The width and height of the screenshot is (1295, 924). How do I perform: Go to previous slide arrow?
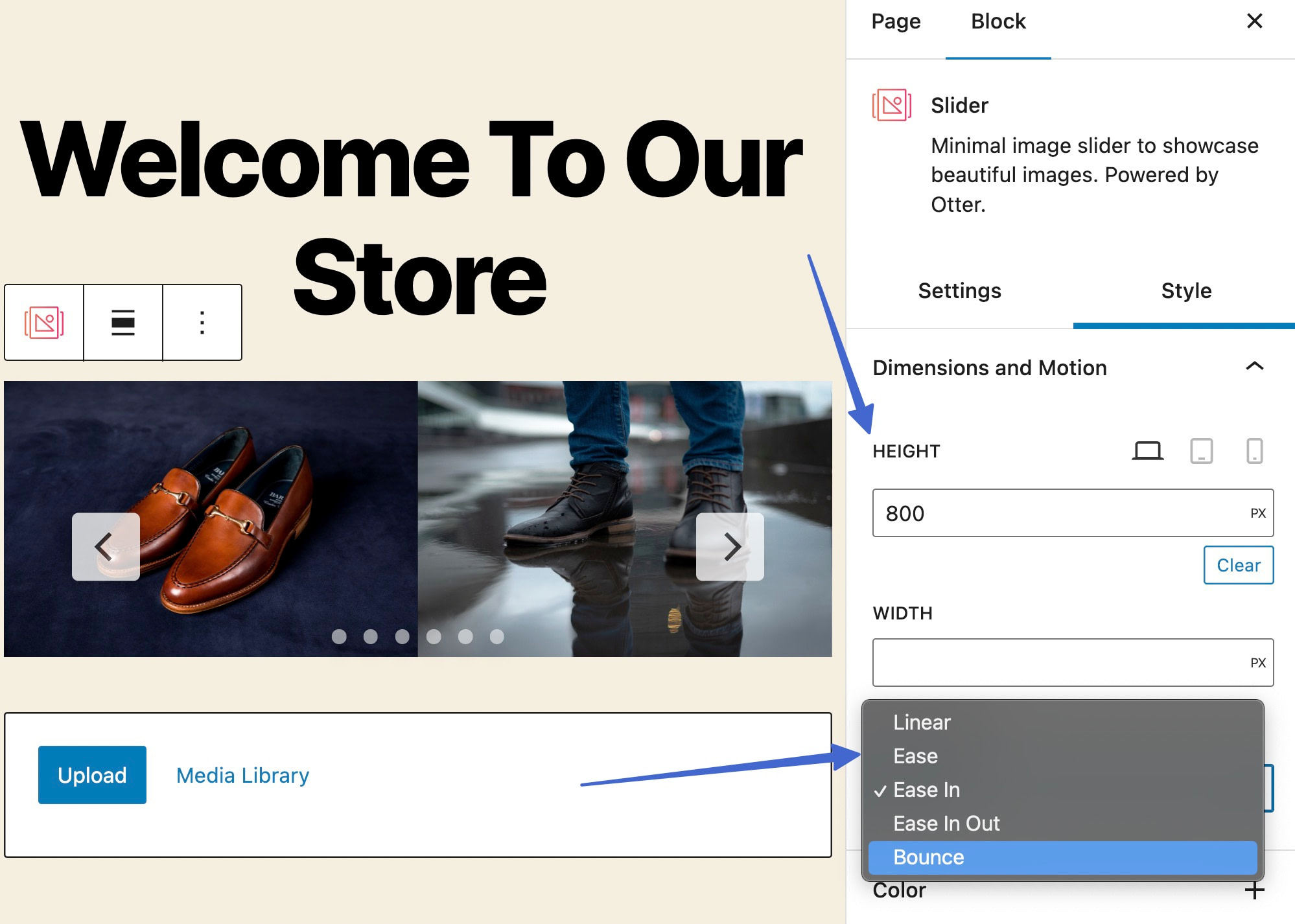click(x=106, y=546)
